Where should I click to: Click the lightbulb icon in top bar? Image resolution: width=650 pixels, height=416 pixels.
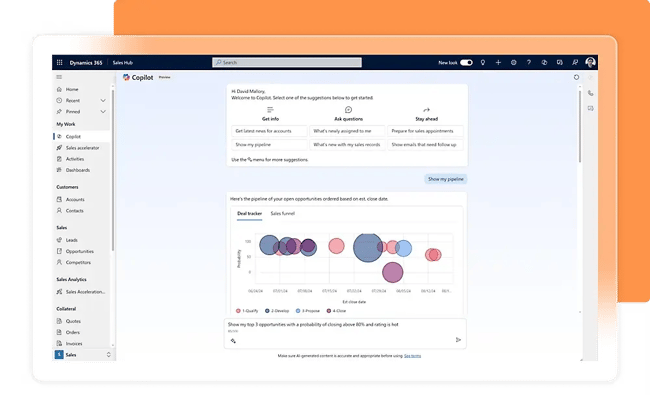coord(483,63)
